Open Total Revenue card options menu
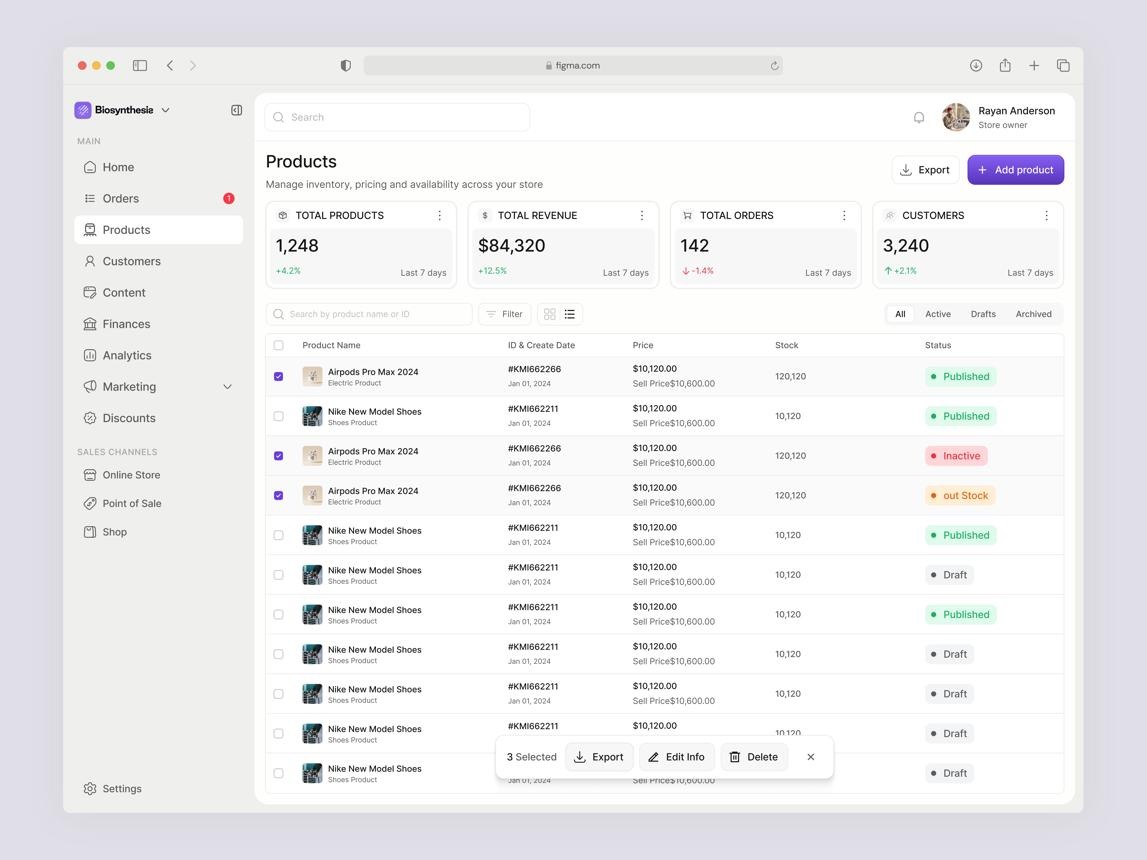1147x860 pixels. click(x=642, y=215)
